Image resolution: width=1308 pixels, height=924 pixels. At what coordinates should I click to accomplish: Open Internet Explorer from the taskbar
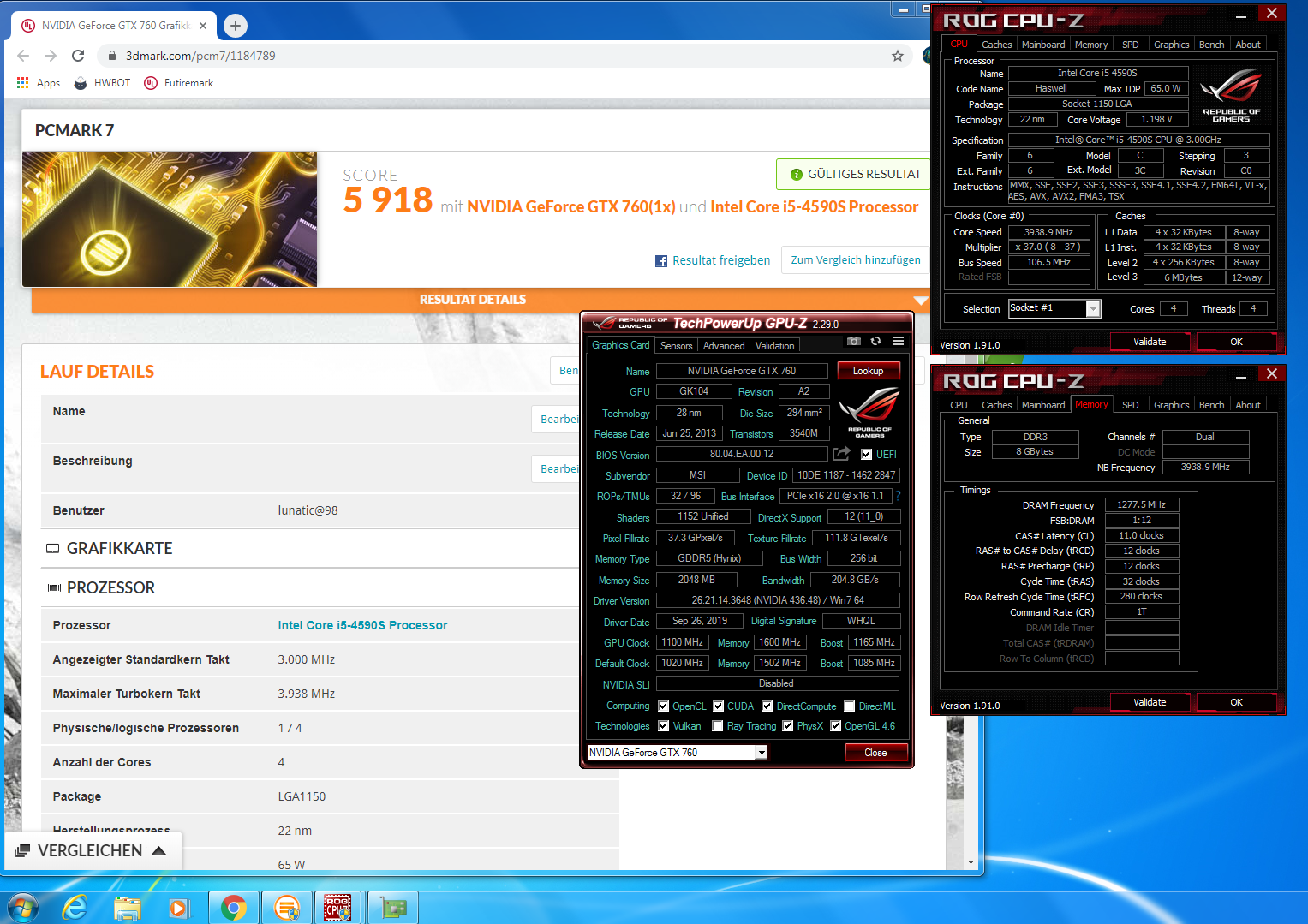(75, 907)
